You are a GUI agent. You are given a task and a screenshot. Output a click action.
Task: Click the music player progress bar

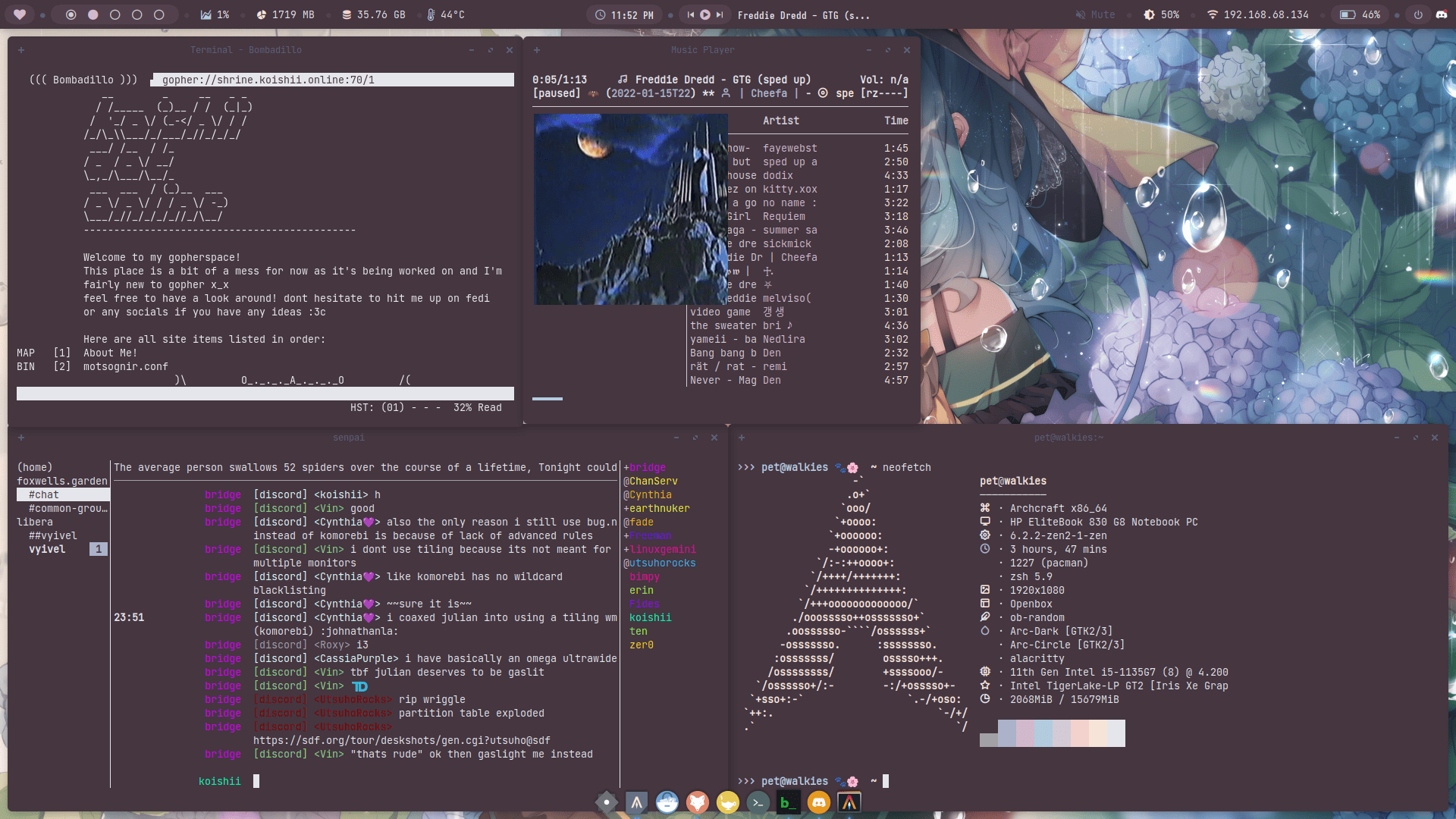point(548,398)
